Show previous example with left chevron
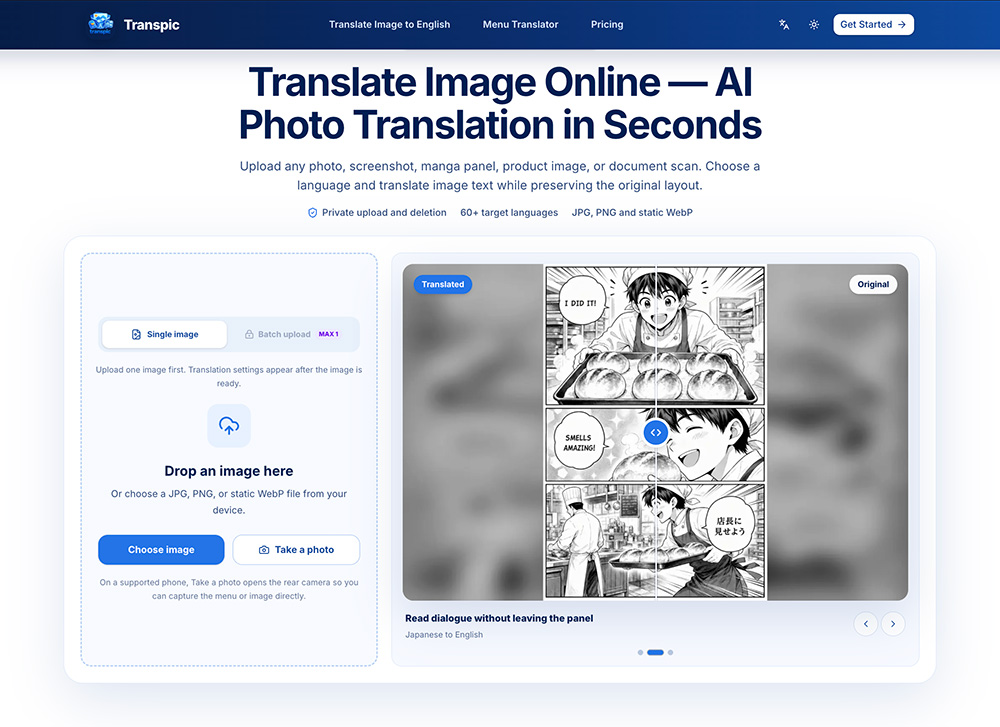Viewport: 1000px width, 727px height. [x=865, y=624]
